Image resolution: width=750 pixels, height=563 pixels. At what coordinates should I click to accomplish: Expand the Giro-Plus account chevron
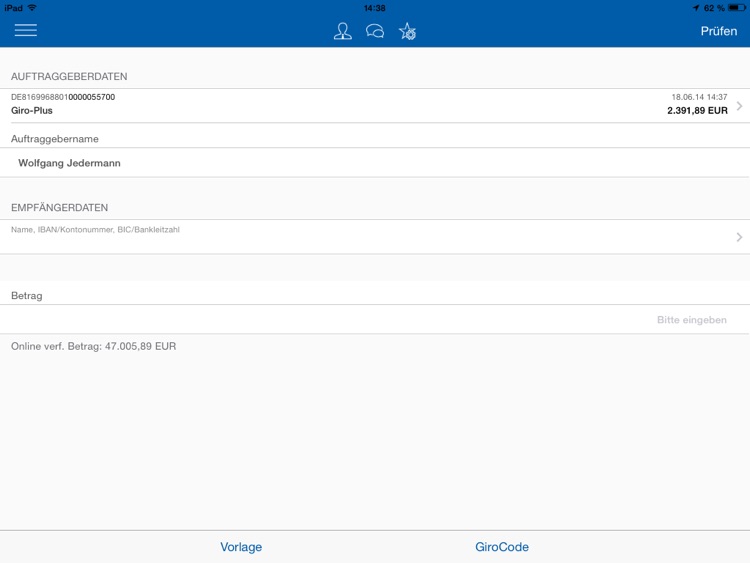coord(739,105)
